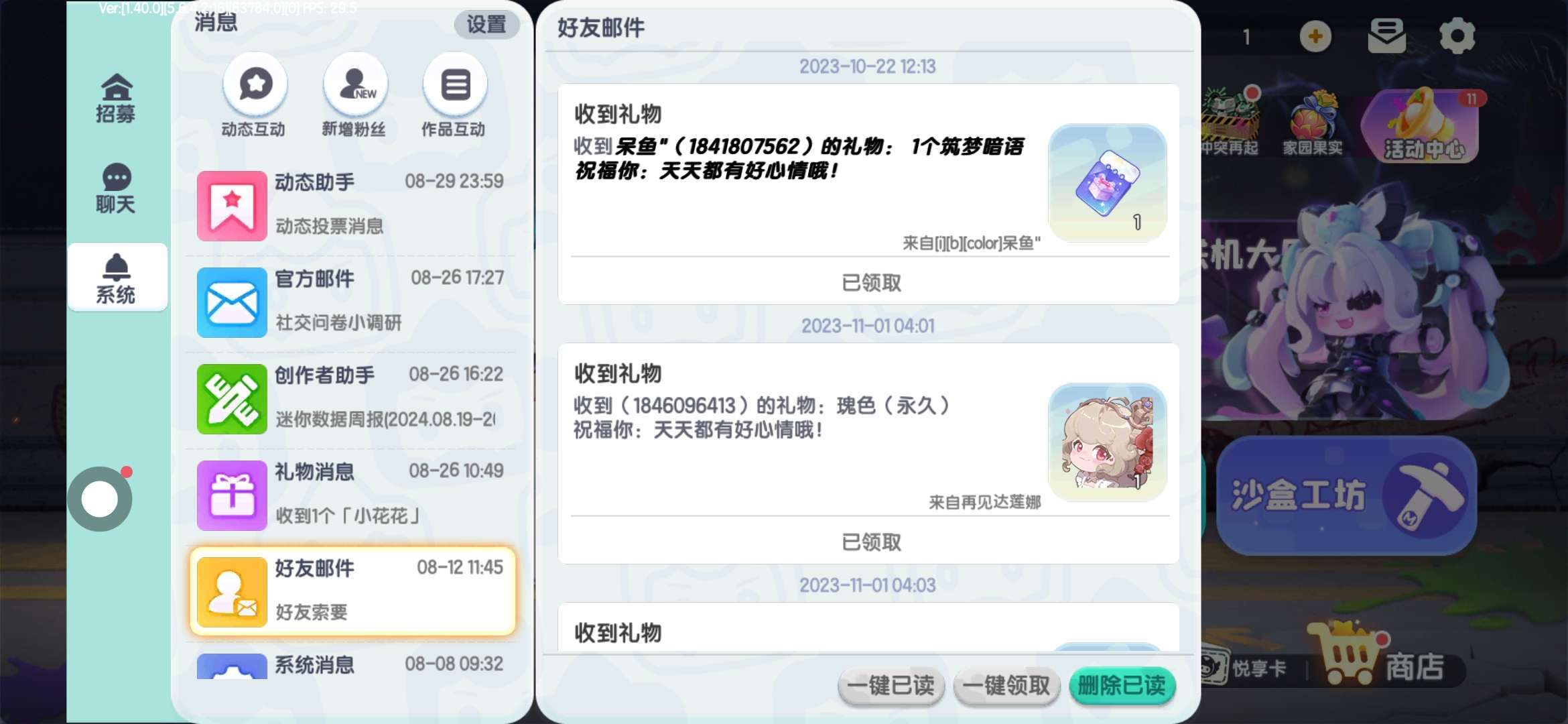Open the 礼物消息 purple gift message

pos(353,495)
